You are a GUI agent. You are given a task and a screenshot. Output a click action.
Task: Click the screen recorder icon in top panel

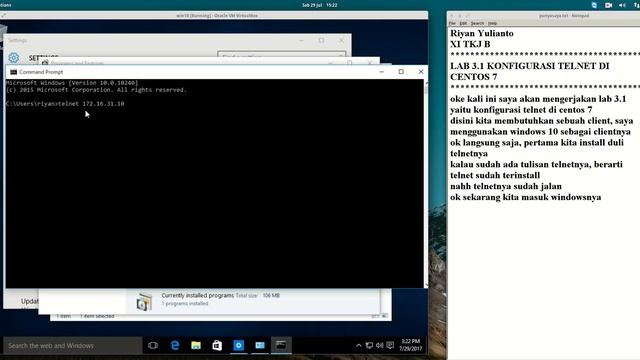click(608, 5)
